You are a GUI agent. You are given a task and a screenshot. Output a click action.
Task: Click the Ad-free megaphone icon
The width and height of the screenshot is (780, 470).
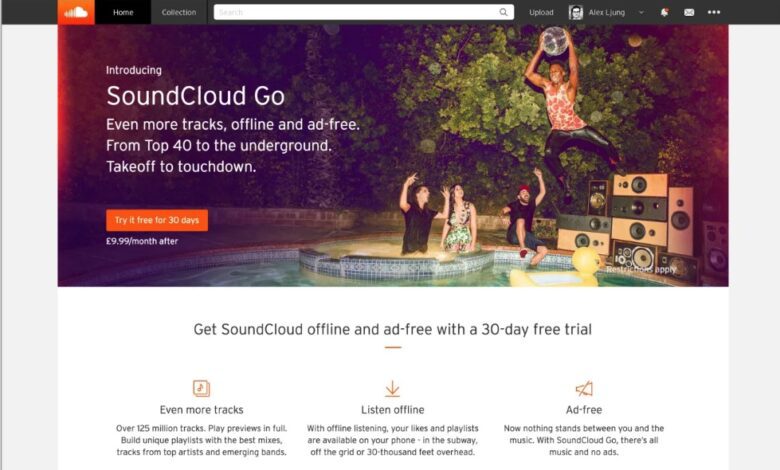(584, 388)
